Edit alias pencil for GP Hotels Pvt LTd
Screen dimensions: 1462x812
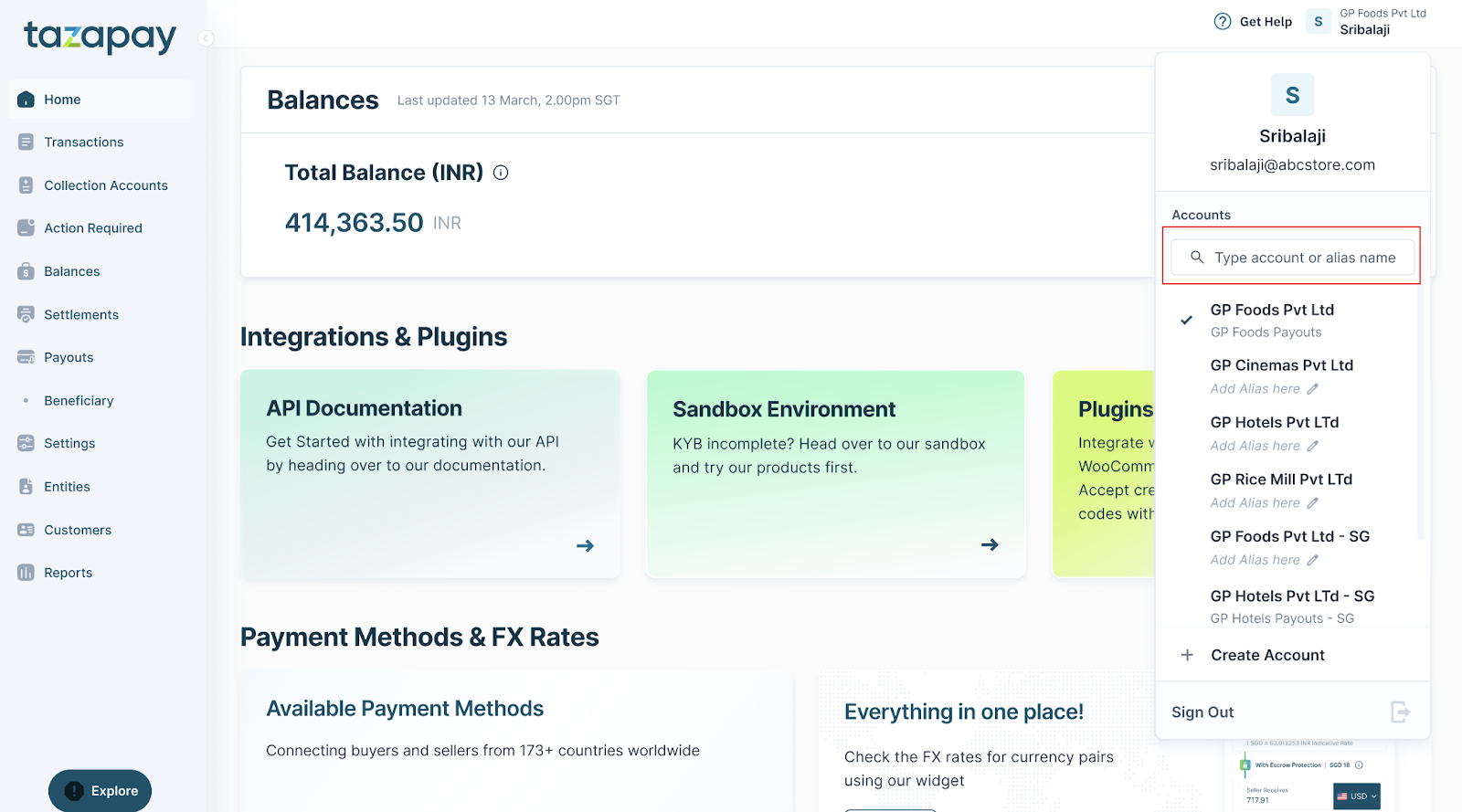1313,446
